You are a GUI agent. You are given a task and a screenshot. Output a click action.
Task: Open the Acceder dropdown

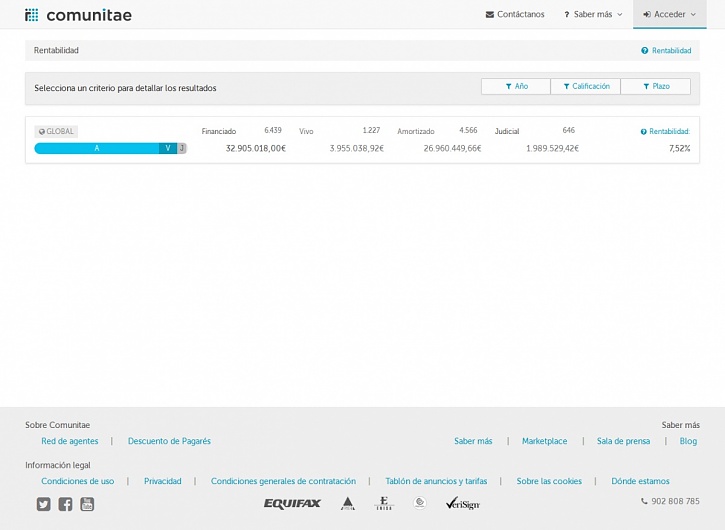pos(670,15)
